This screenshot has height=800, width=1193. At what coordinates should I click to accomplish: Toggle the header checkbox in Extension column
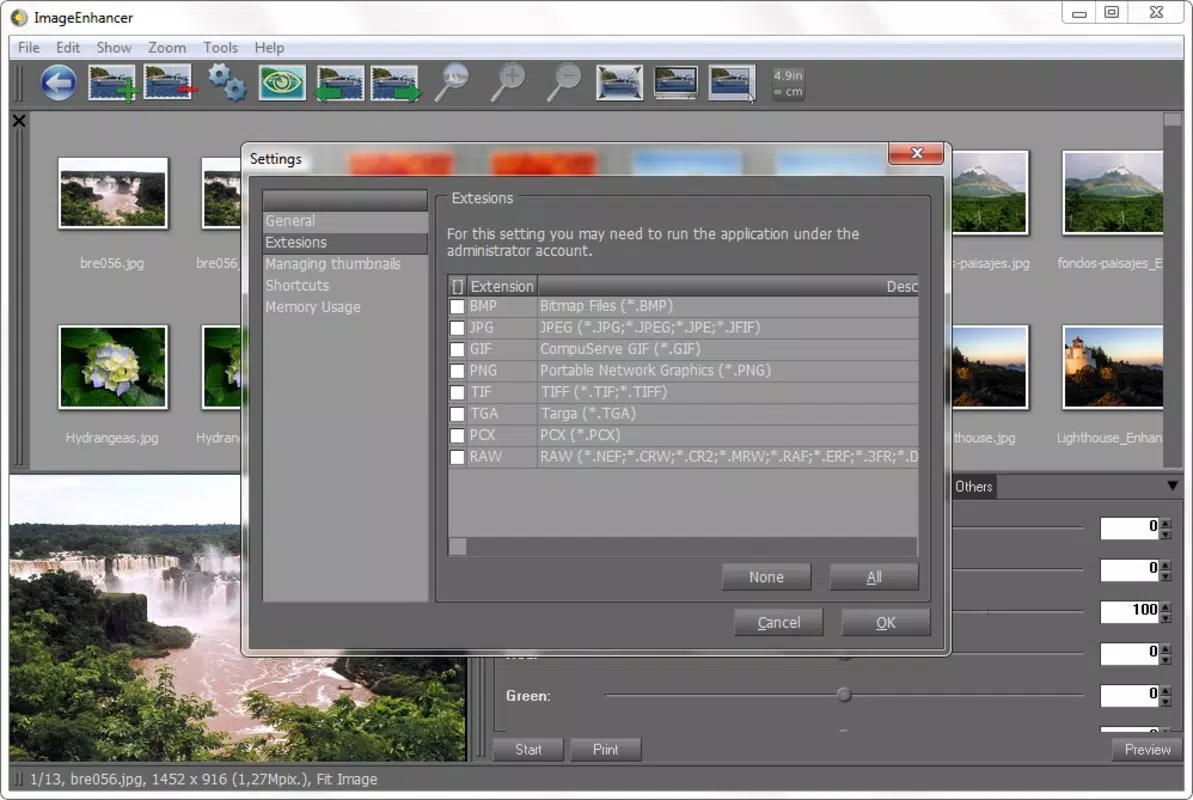[x=457, y=286]
